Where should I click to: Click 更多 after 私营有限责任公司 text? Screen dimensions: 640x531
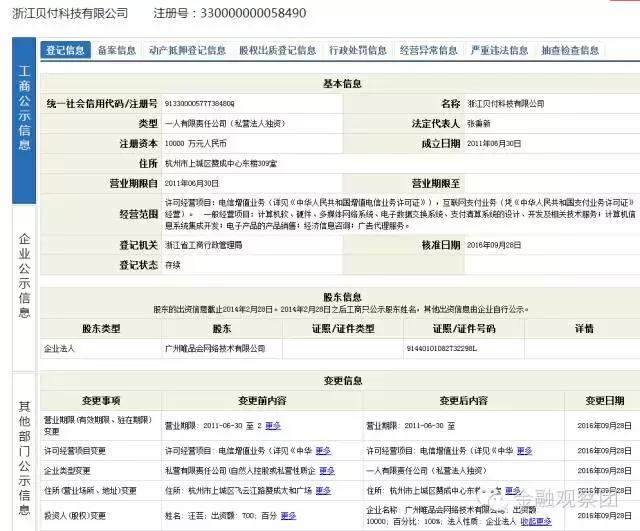pos(327,471)
